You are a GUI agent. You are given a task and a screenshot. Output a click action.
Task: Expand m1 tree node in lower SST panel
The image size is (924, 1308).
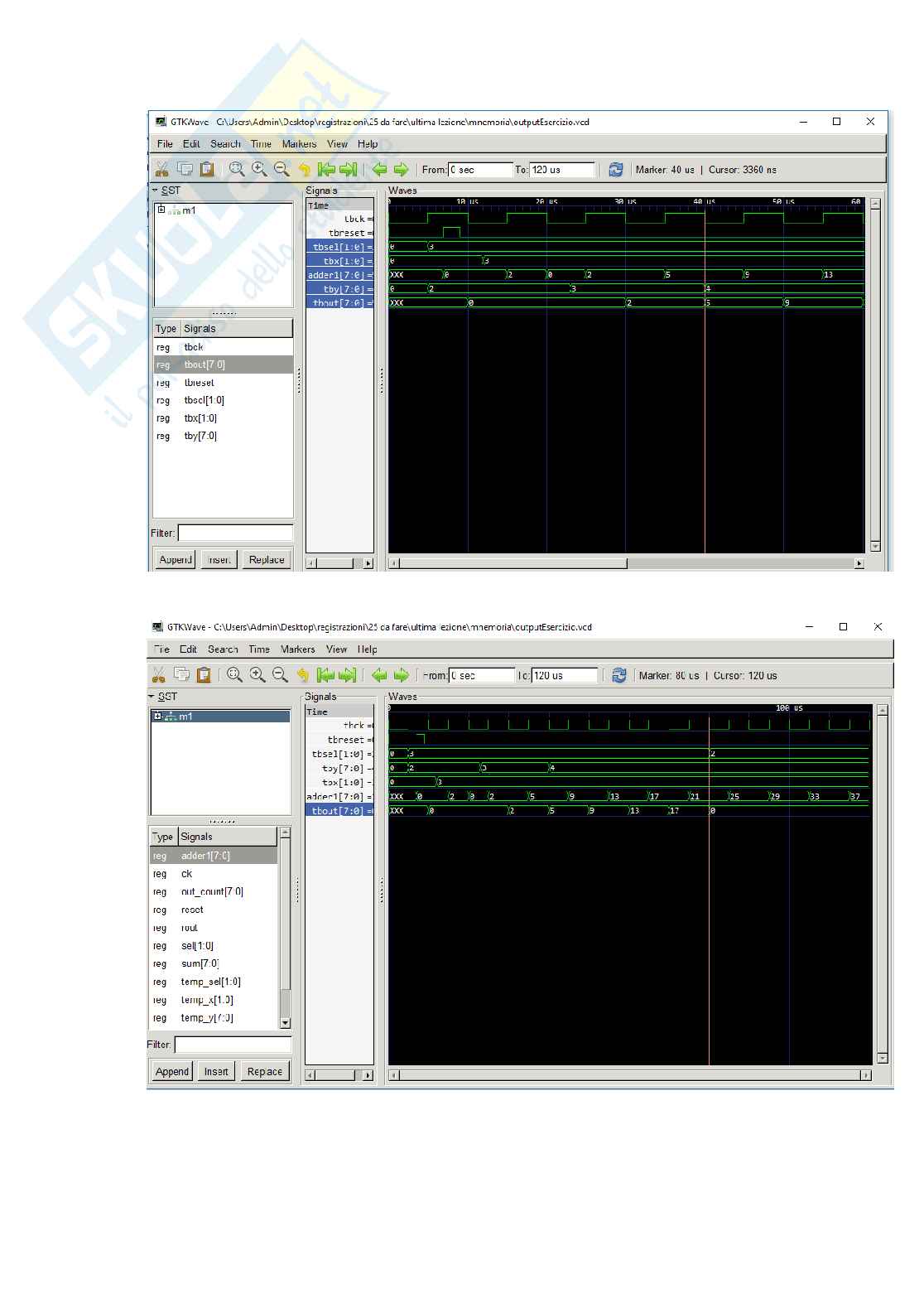(x=157, y=717)
